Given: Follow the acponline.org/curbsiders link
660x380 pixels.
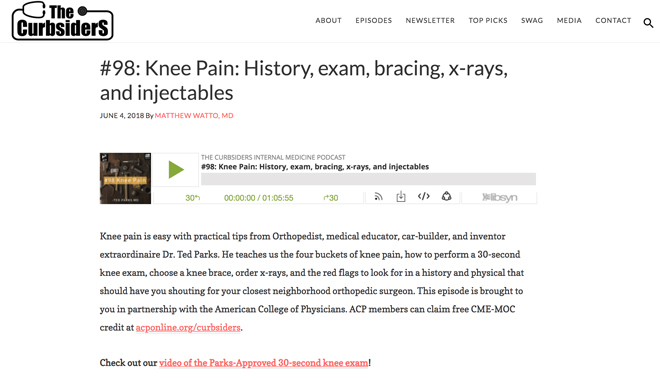Looking at the screenshot, I should point(188,327).
